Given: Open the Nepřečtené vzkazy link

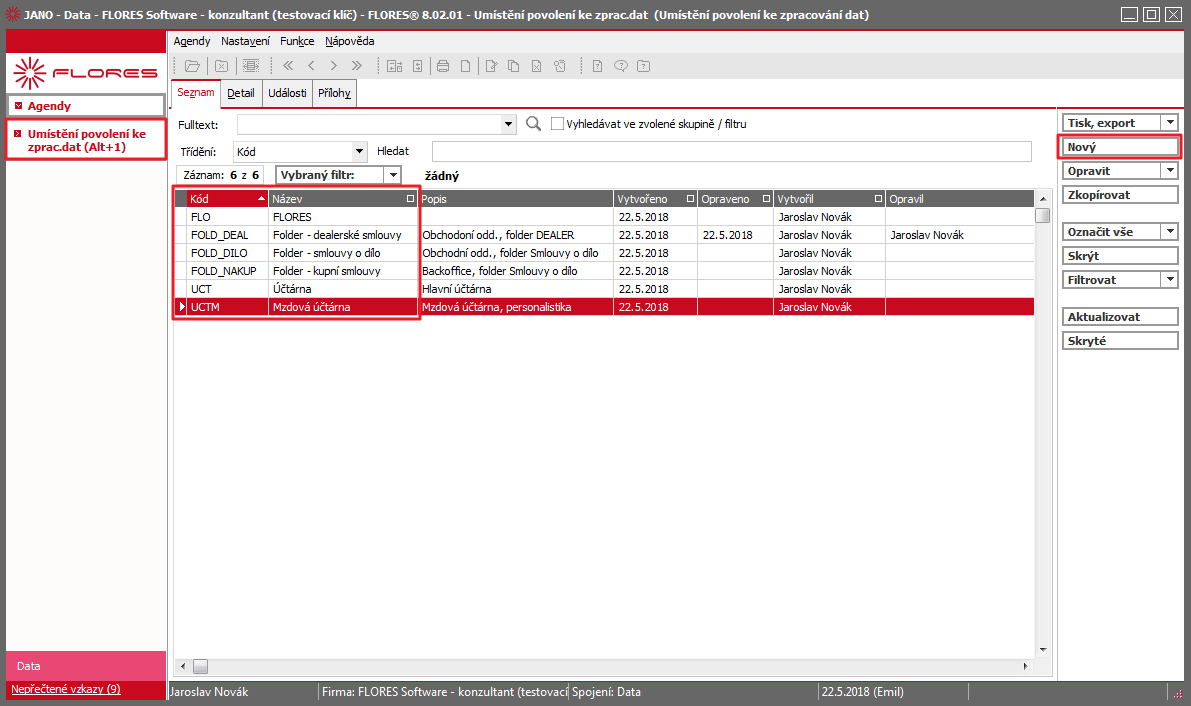Looking at the screenshot, I should pyautogui.click(x=65, y=689).
